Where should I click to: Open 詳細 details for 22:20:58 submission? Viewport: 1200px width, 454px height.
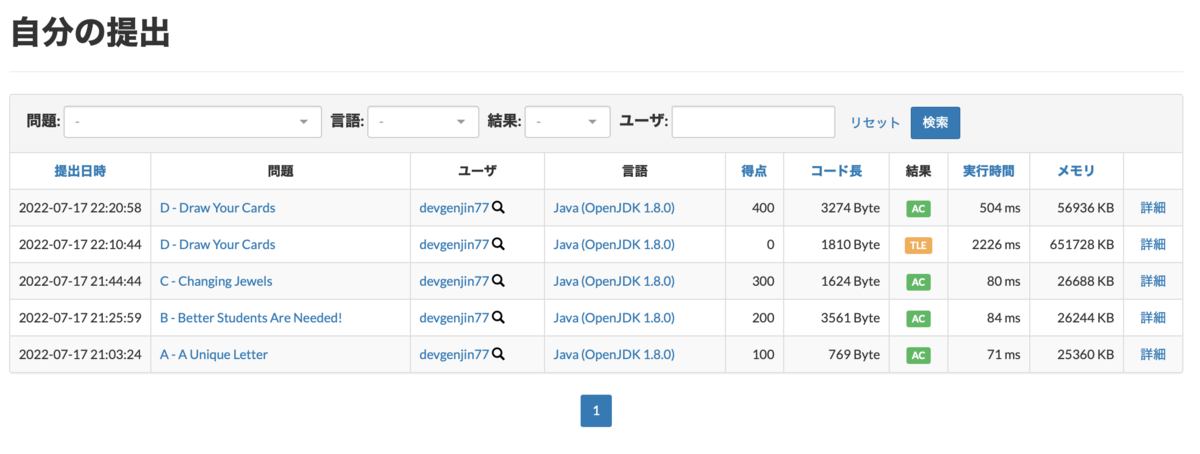[x=1153, y=208]
